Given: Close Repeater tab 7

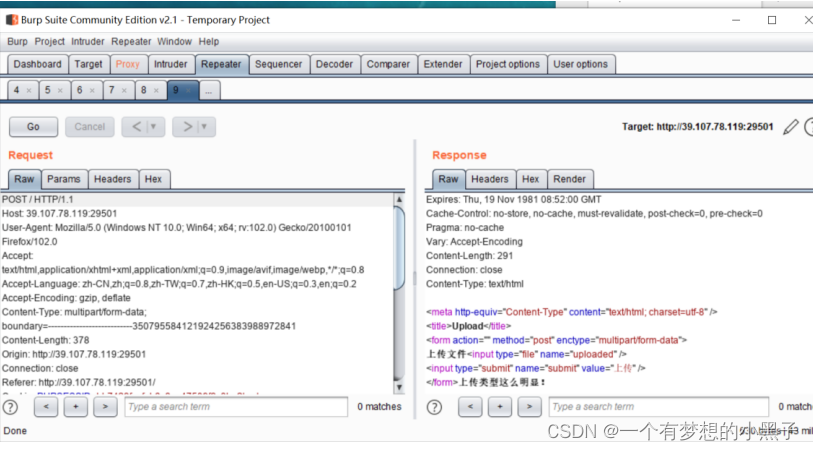Looking at the screenshot, I should 124,91.
